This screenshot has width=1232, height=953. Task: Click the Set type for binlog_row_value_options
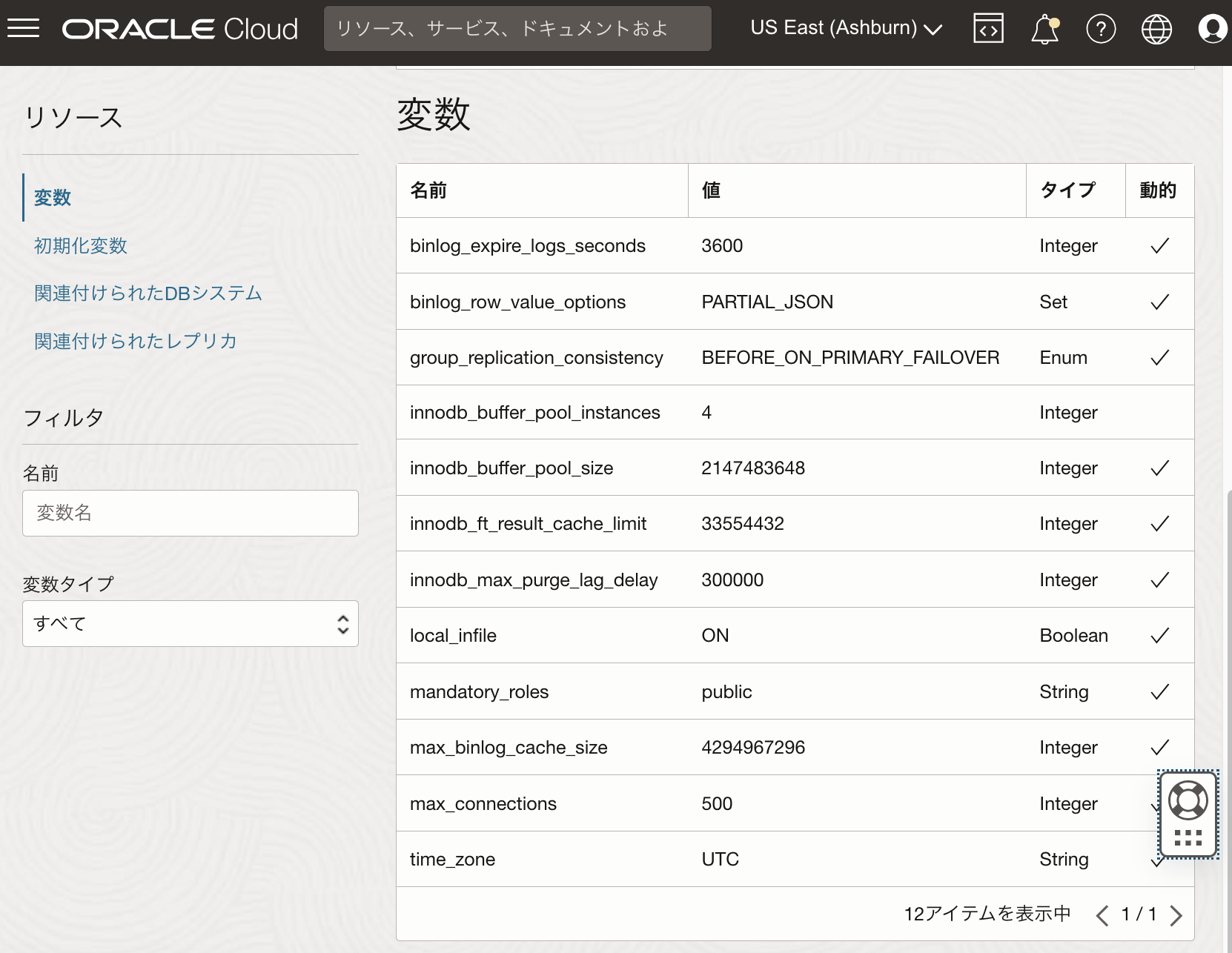[1053, 302]
